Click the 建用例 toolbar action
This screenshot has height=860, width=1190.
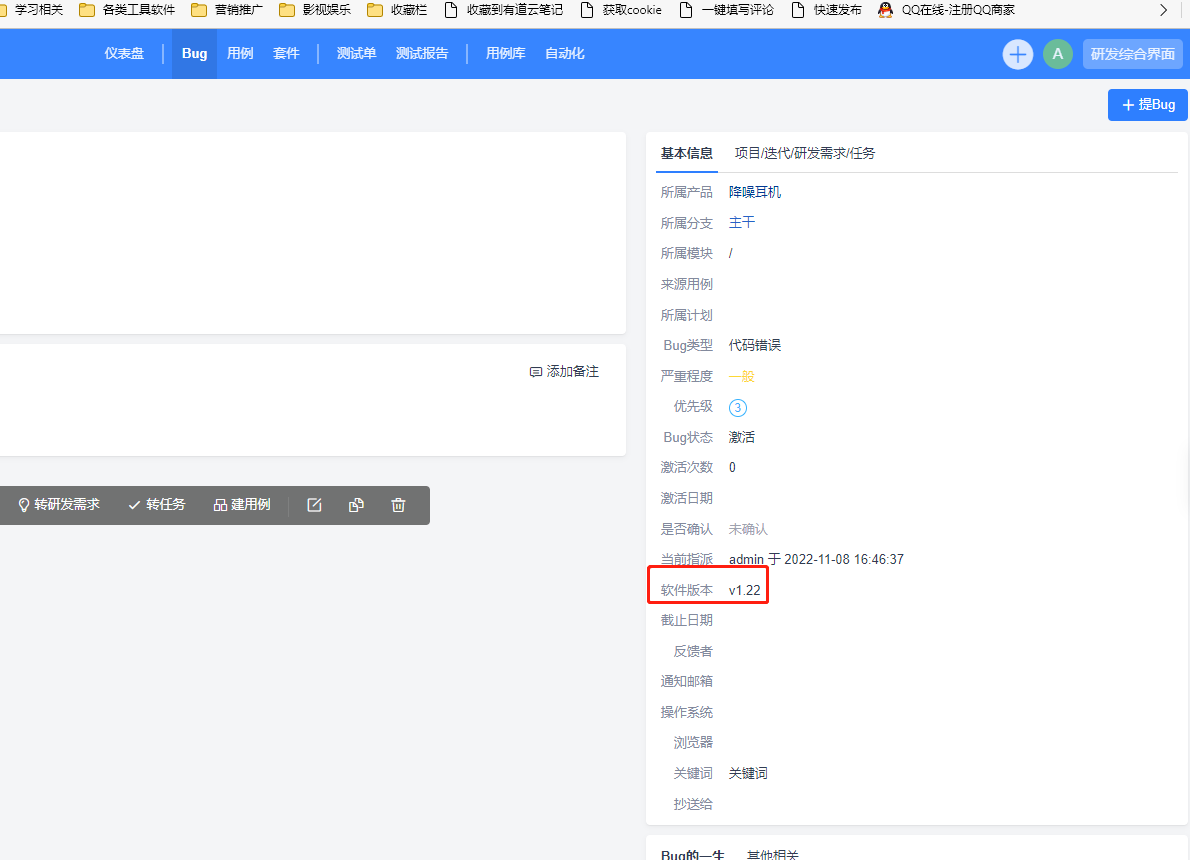coord(242,505)
